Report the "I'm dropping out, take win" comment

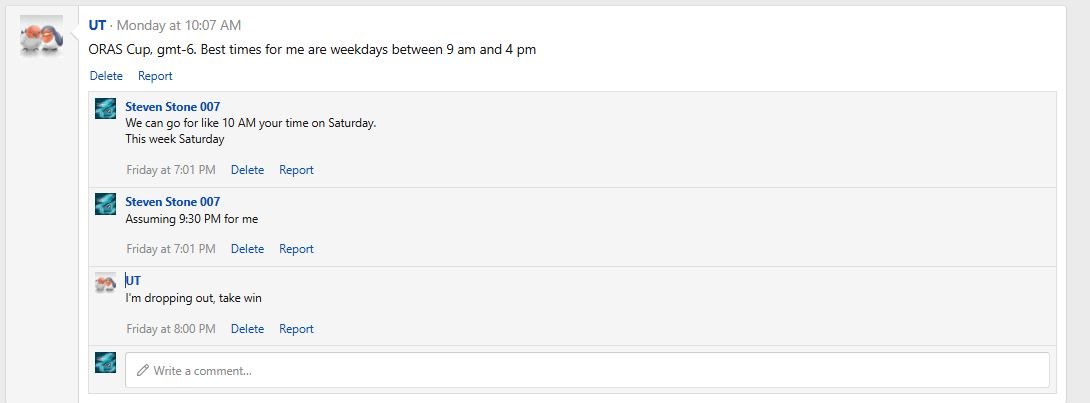pyautogui.click(x=296, y=329)
